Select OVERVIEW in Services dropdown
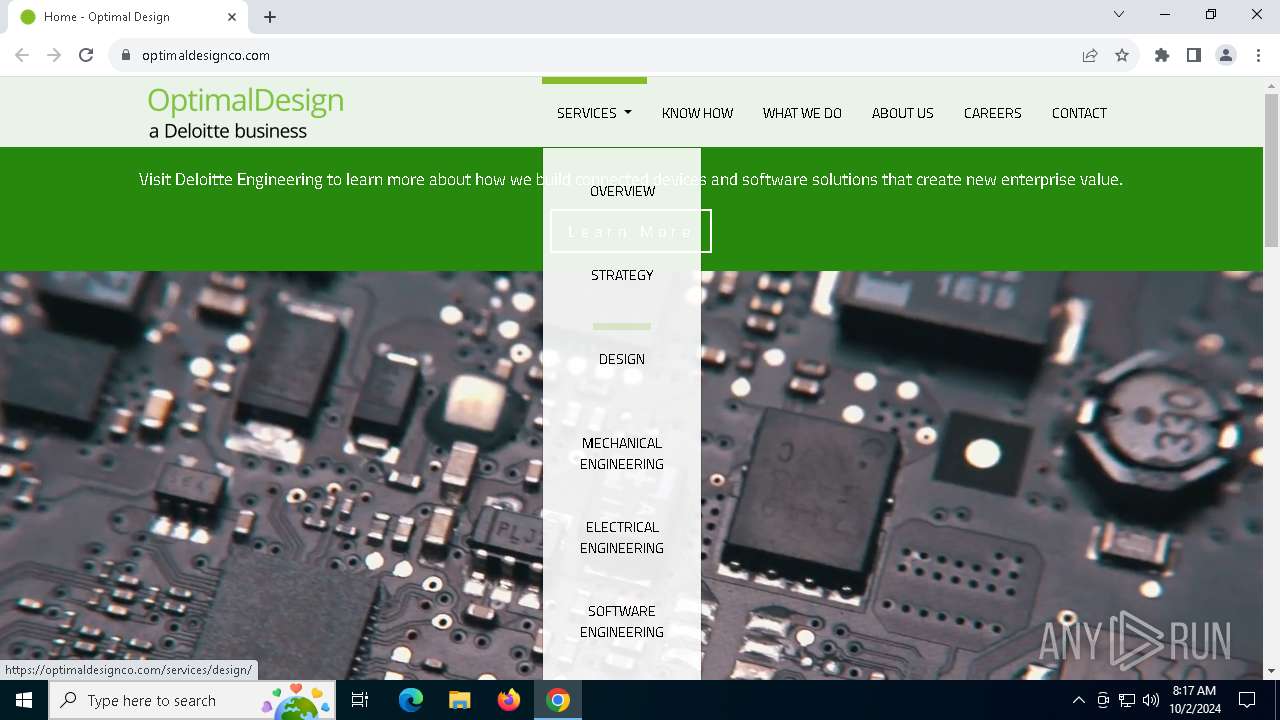1280x720 pixels. point(622,191)
